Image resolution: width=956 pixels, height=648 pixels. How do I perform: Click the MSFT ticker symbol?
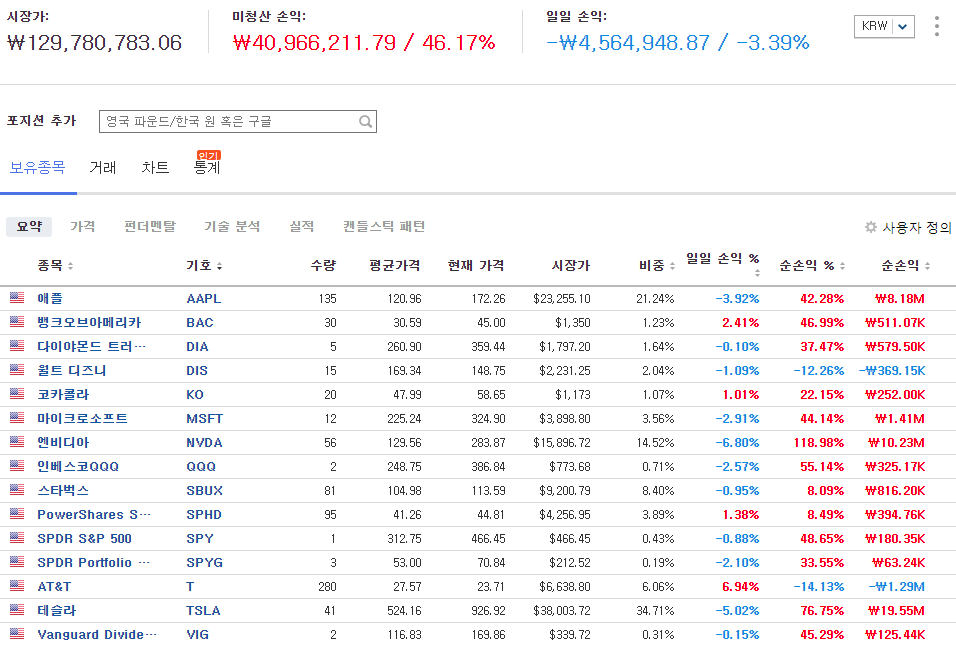tap(204, 419)
